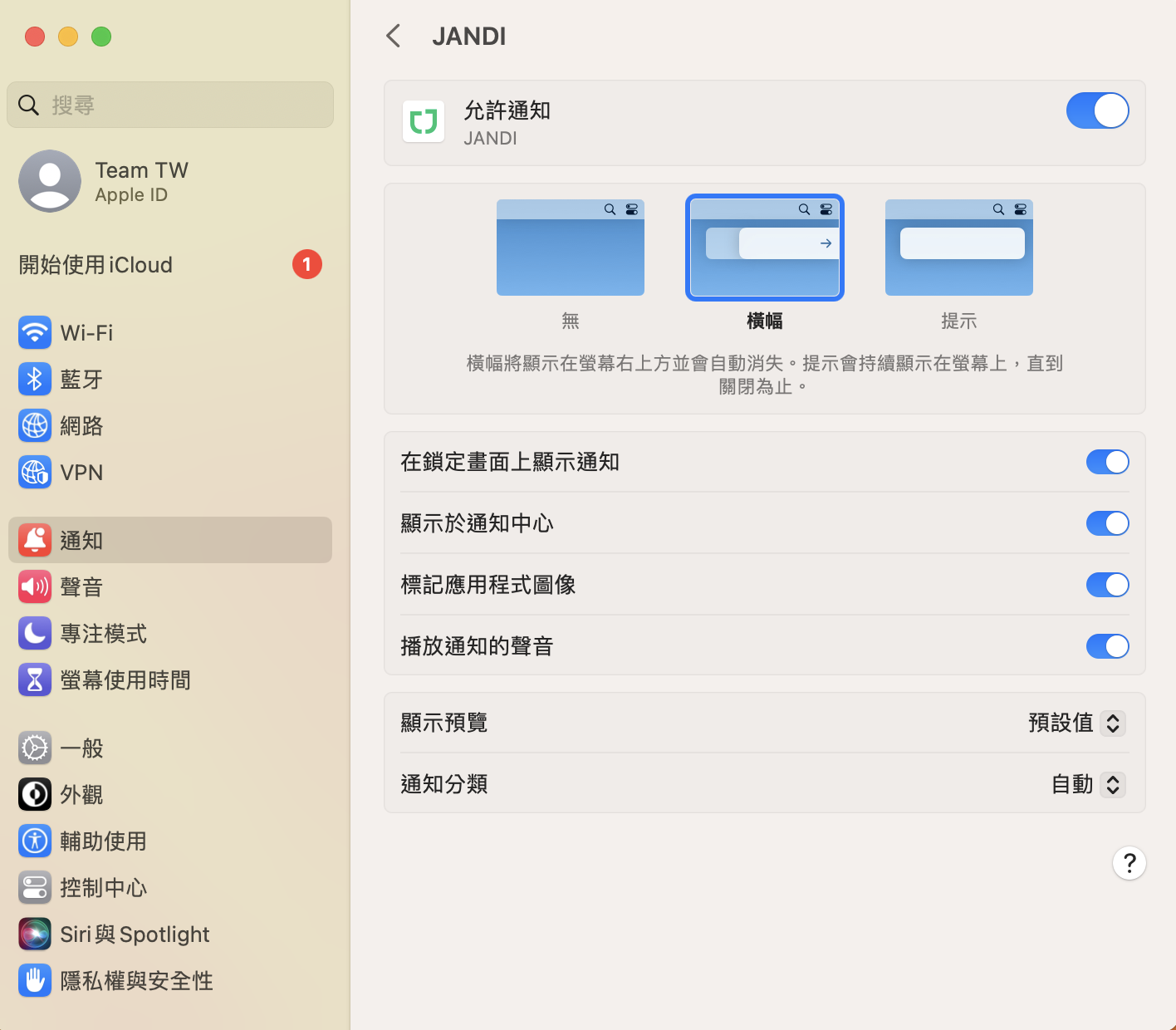Click the accessibility icon for 輔助使用
The image size is (1176, 1030).
[35, 841]
